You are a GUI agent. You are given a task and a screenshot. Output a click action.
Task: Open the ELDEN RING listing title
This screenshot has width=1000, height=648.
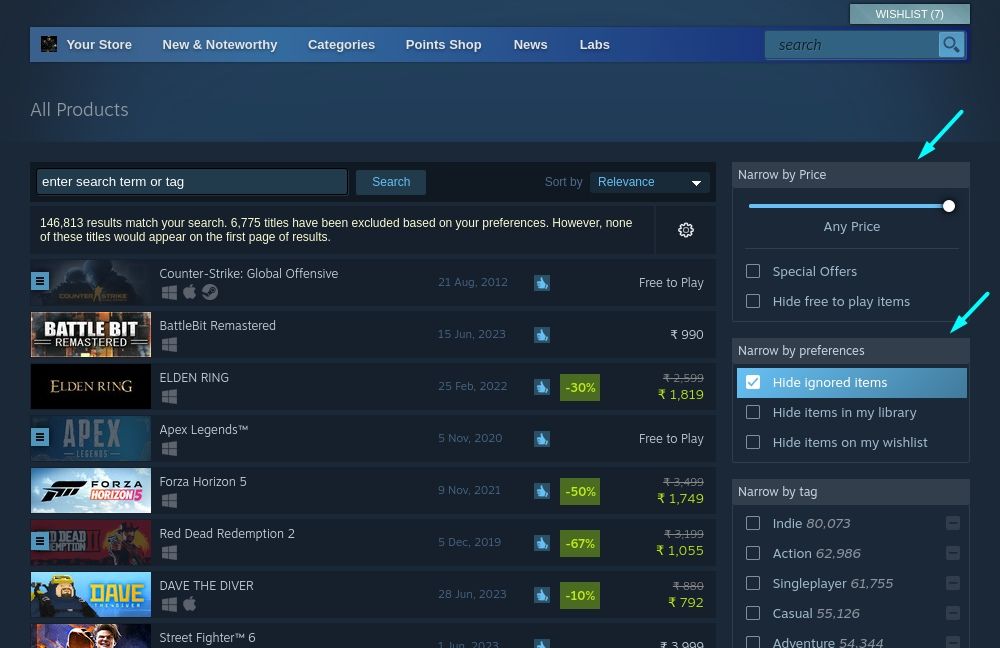coord(194,378)
